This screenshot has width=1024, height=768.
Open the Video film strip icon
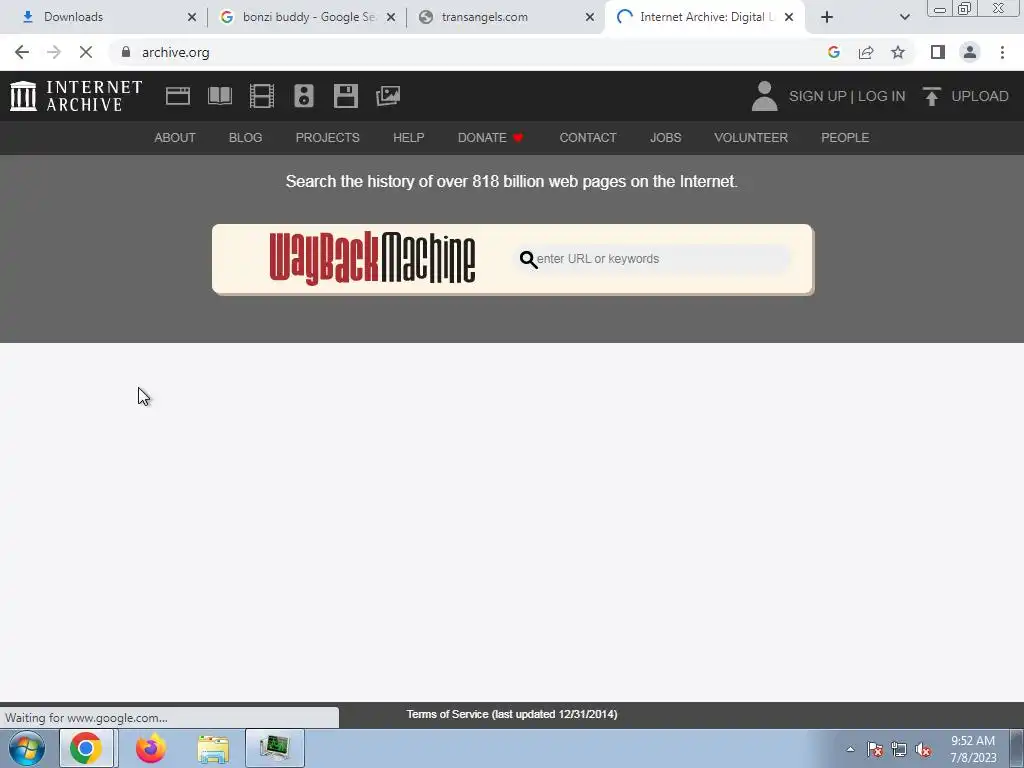(x=262, y=96)
